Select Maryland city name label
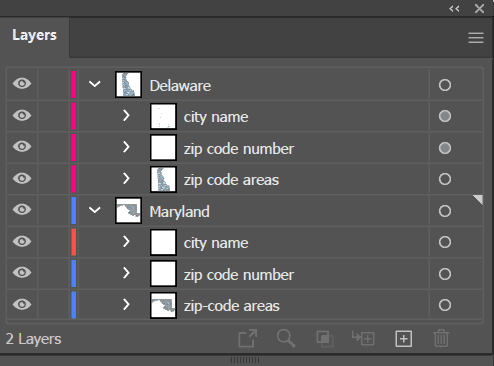The width and height of the screenshot is (494, 366). click(216, 244)
